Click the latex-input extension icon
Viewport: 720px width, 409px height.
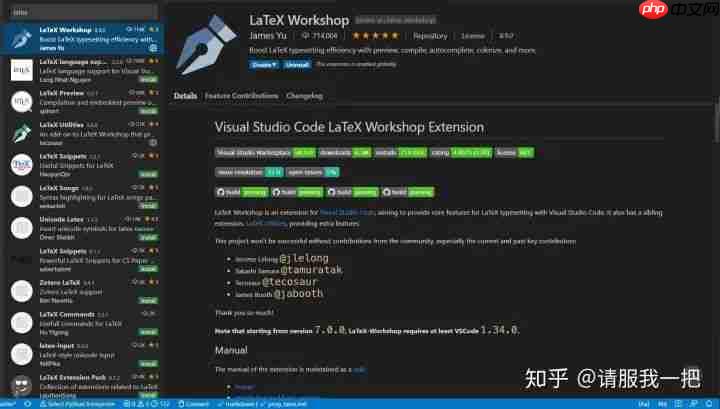click(22, 354)
